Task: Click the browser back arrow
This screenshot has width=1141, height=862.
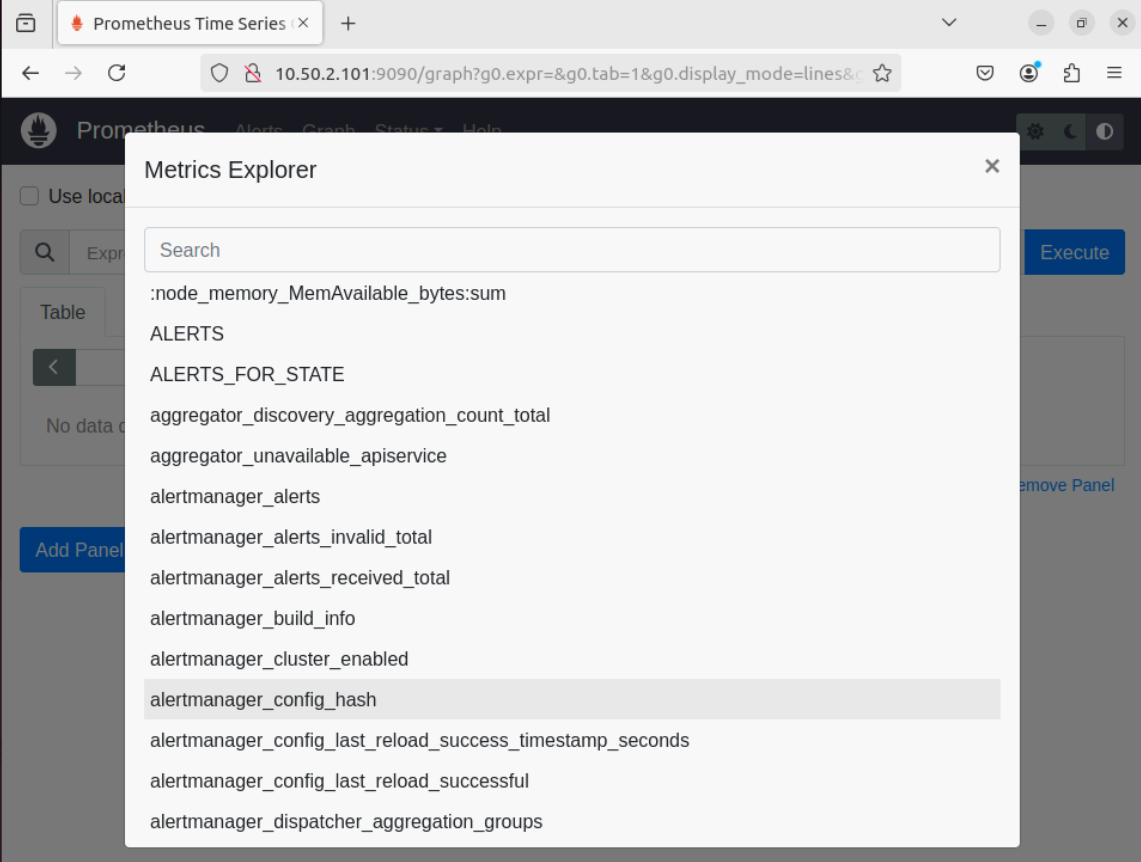Action: pyautogui.click(x=31, y=73)
